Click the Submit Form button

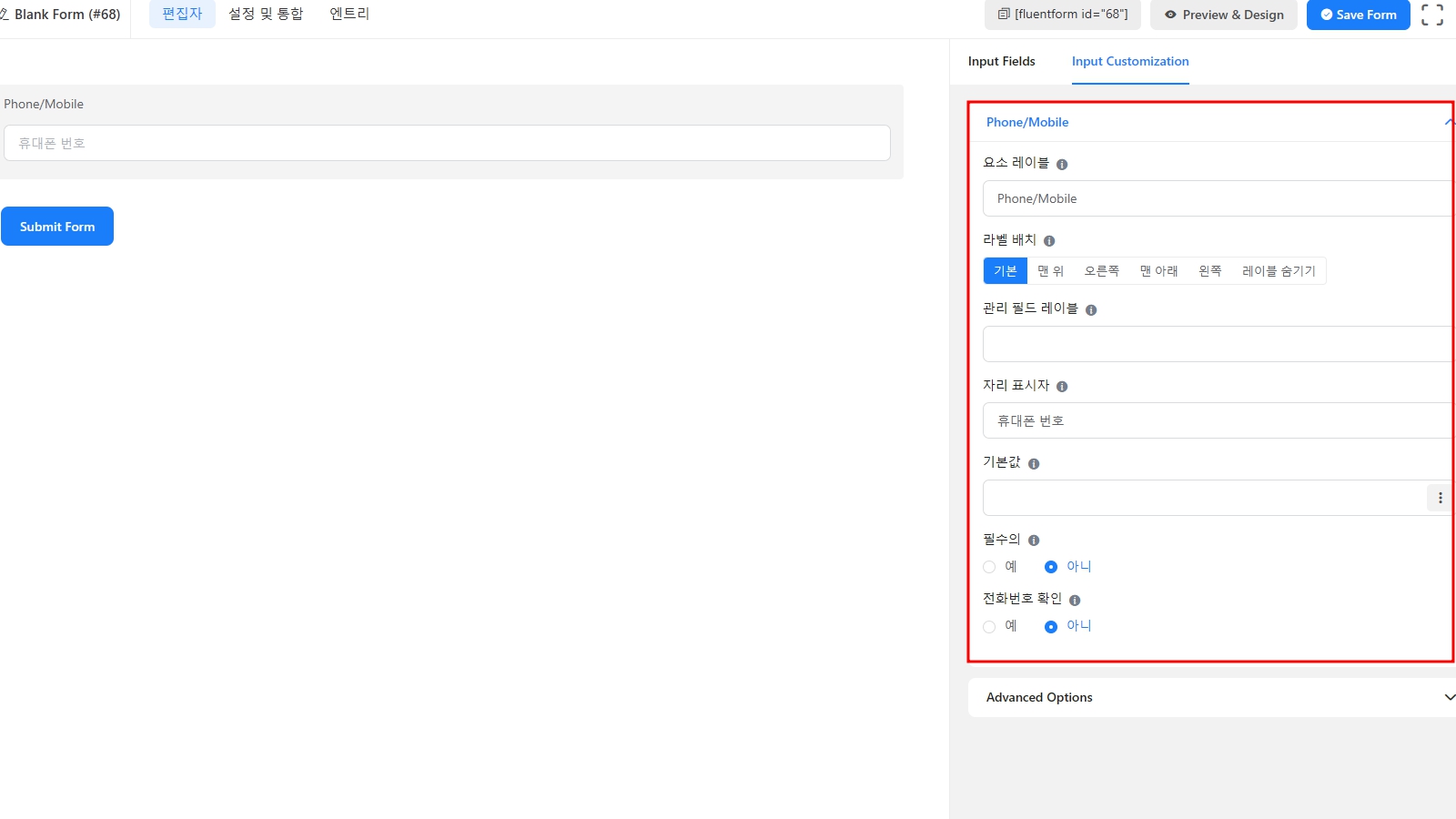pos(57,227)
